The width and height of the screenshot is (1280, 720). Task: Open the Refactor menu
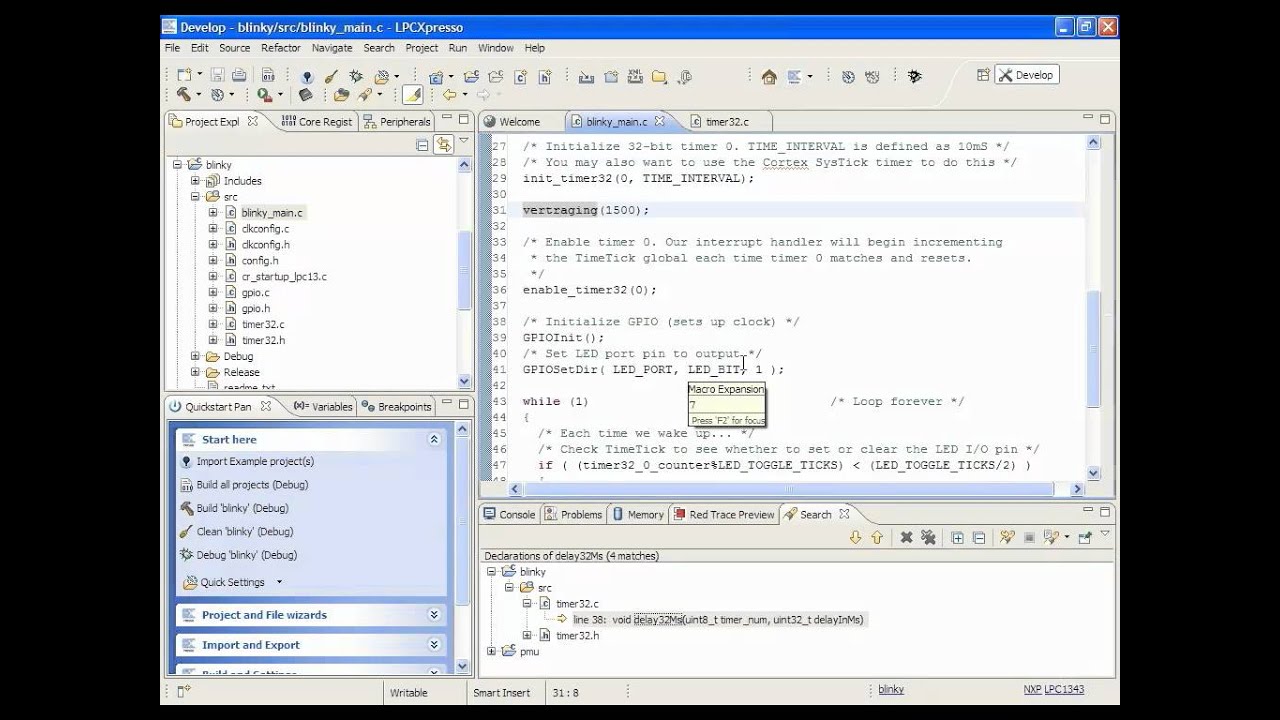(281, 48)
